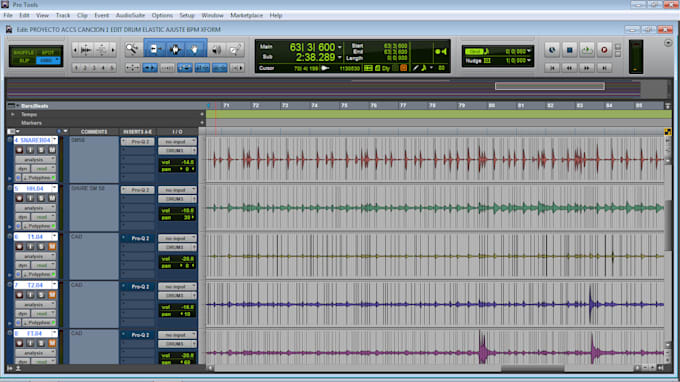
Task: Select the Zoomer tool
Action: pyautogui.click(x=132, y=49)
